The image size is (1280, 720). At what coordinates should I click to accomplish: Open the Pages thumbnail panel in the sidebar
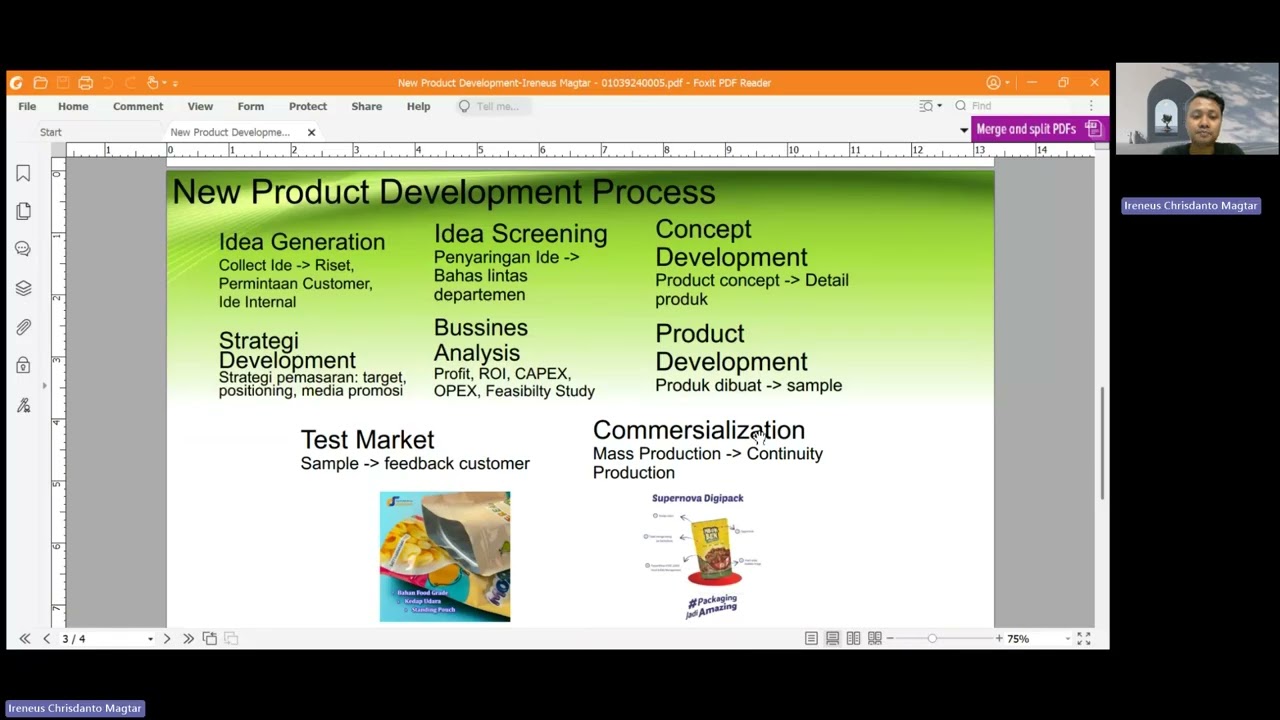(23, 211)
